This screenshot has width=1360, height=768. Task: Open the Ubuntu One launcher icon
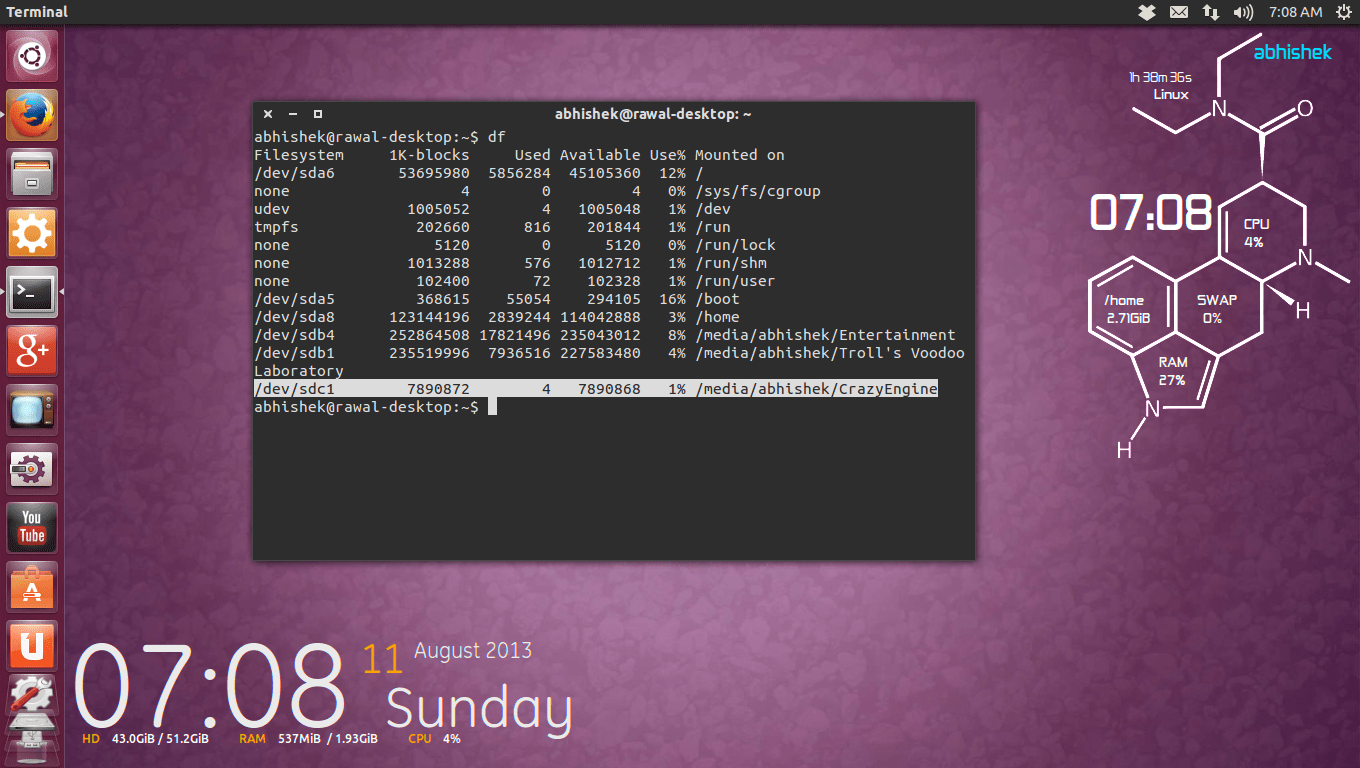coord(32,646)
